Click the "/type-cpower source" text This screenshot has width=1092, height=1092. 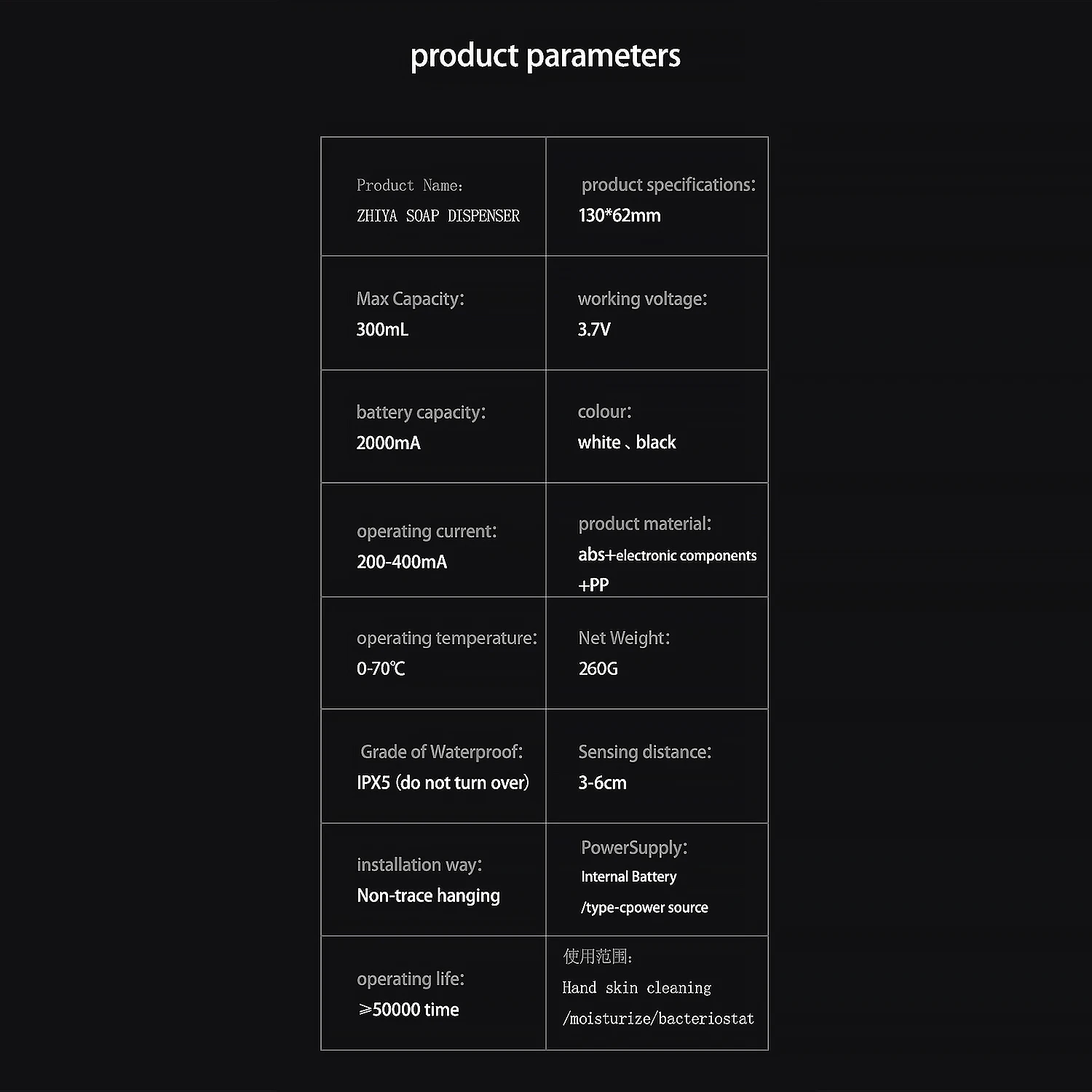pos(644,908)
